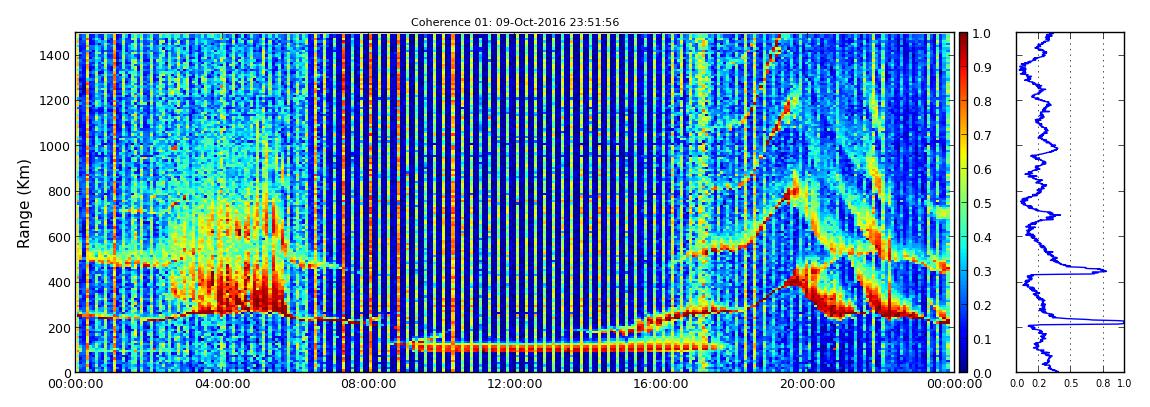Click the 800 range tick label
Viewport: 1150px width, 407px height.
click(x=57, y=191)
